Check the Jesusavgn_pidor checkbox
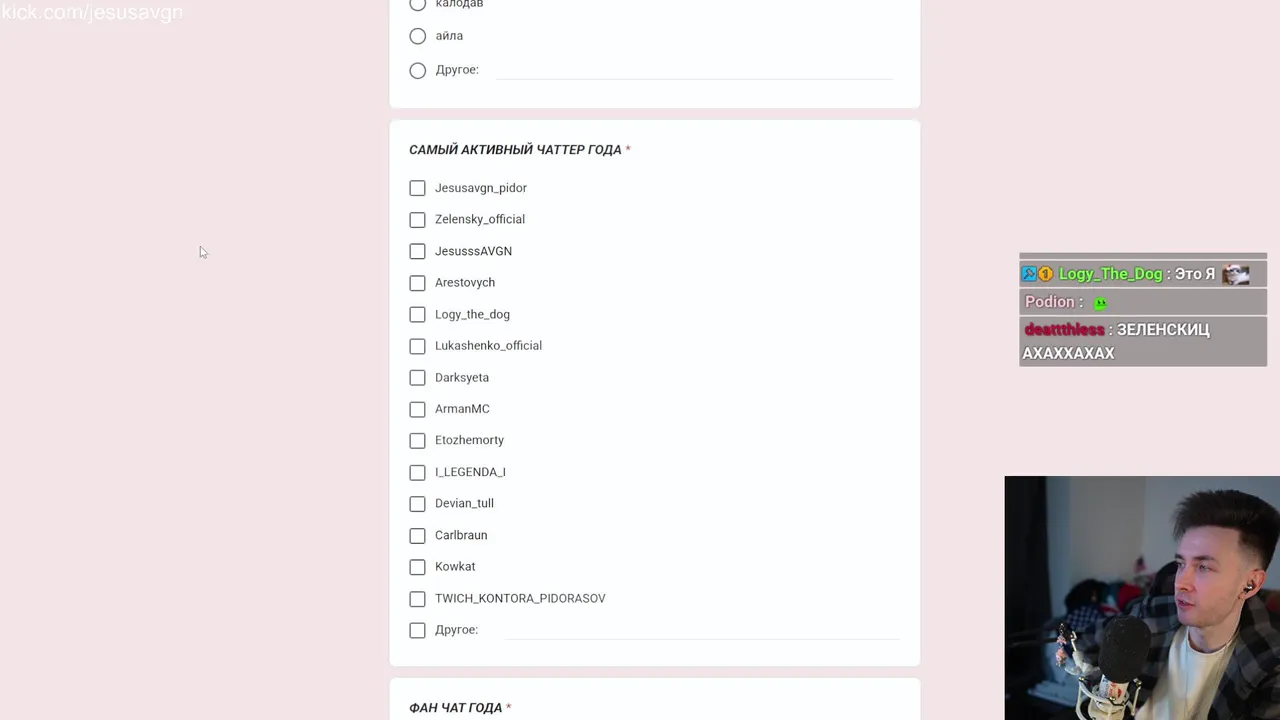The image size is (1280, 720). 417,188
